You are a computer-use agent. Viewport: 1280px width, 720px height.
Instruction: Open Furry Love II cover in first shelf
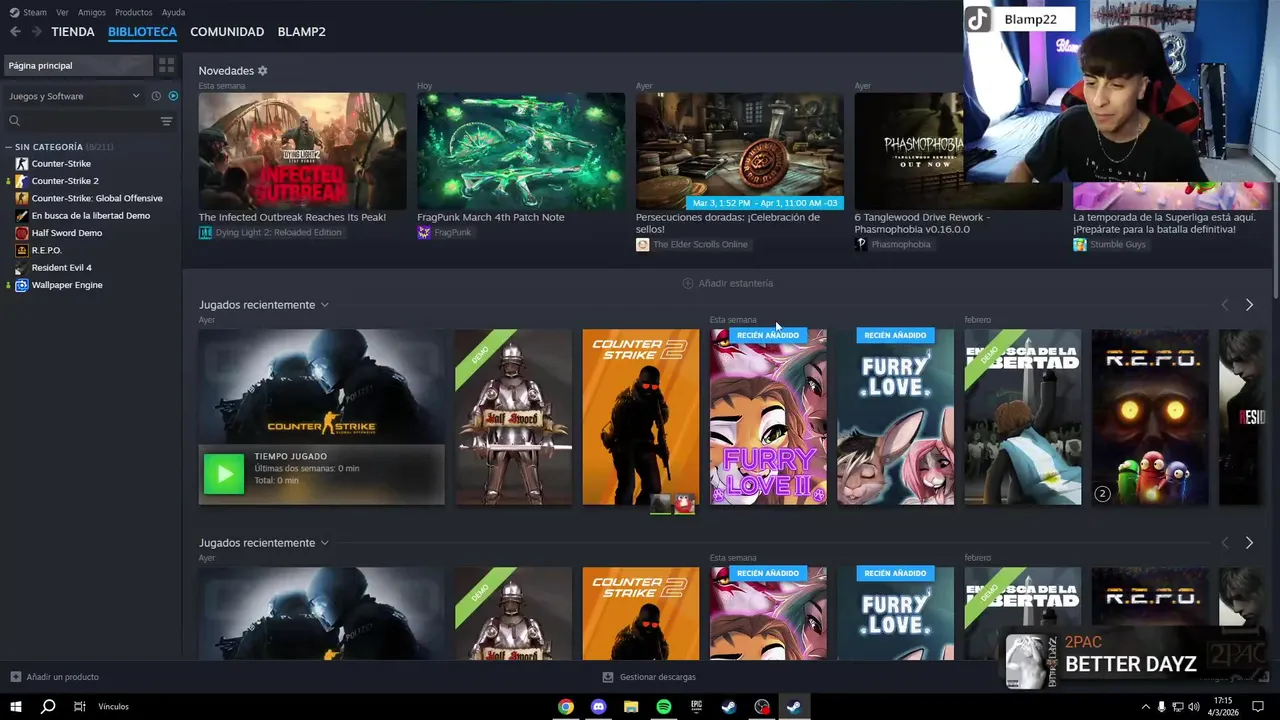768,417
